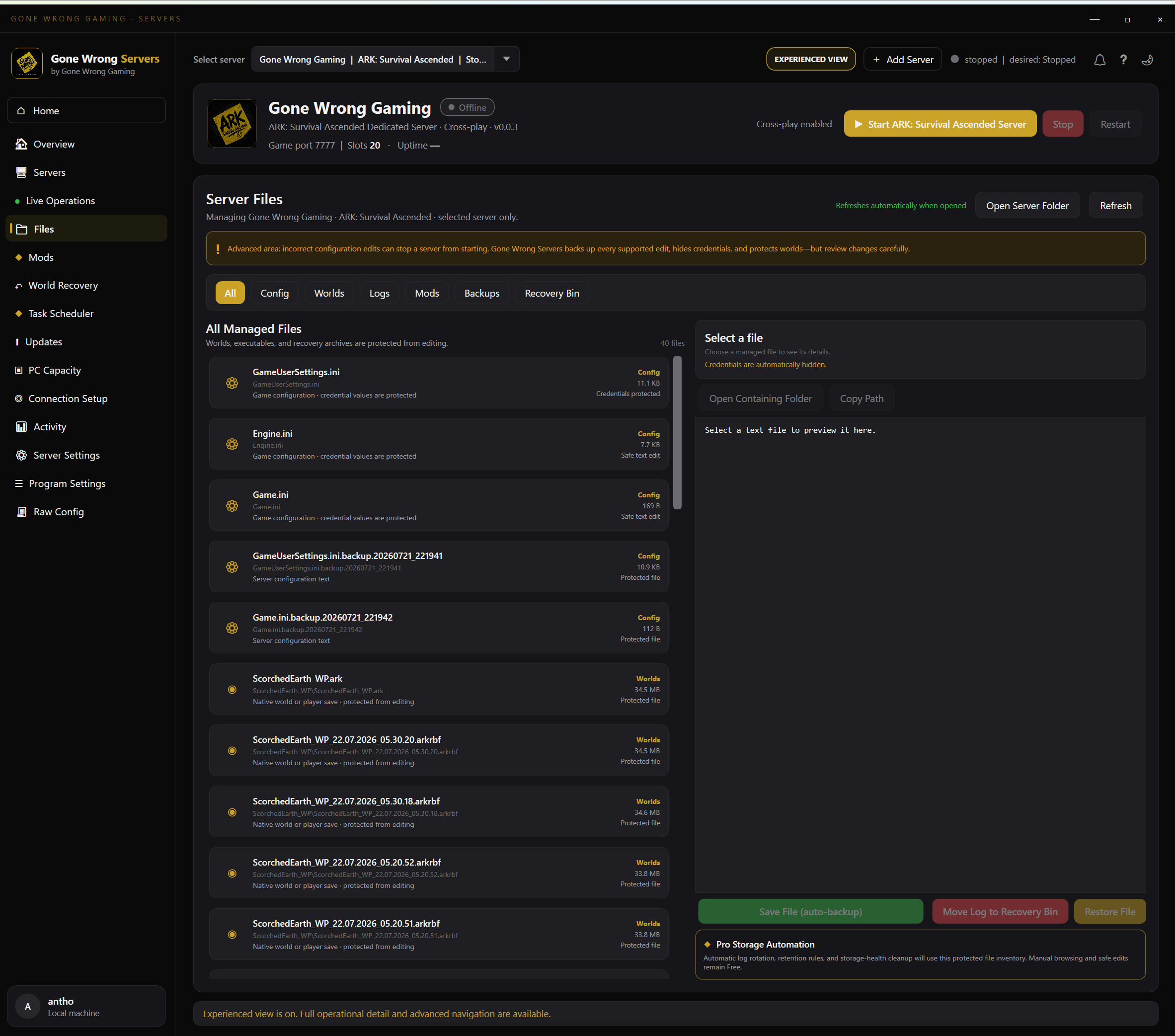Switch to the Backups tab
Image resolution: width=1175 pixels, height=1036 pixels.
point(482,293)
